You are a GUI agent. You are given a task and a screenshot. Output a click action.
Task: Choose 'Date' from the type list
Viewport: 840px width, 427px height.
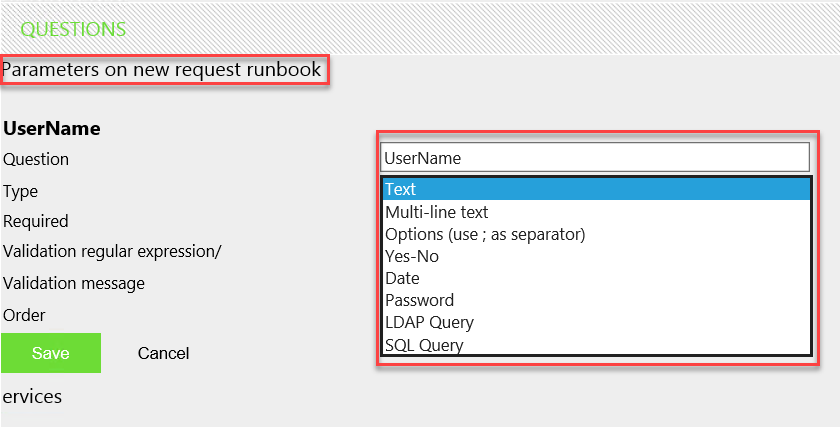(x=402, y=278)
